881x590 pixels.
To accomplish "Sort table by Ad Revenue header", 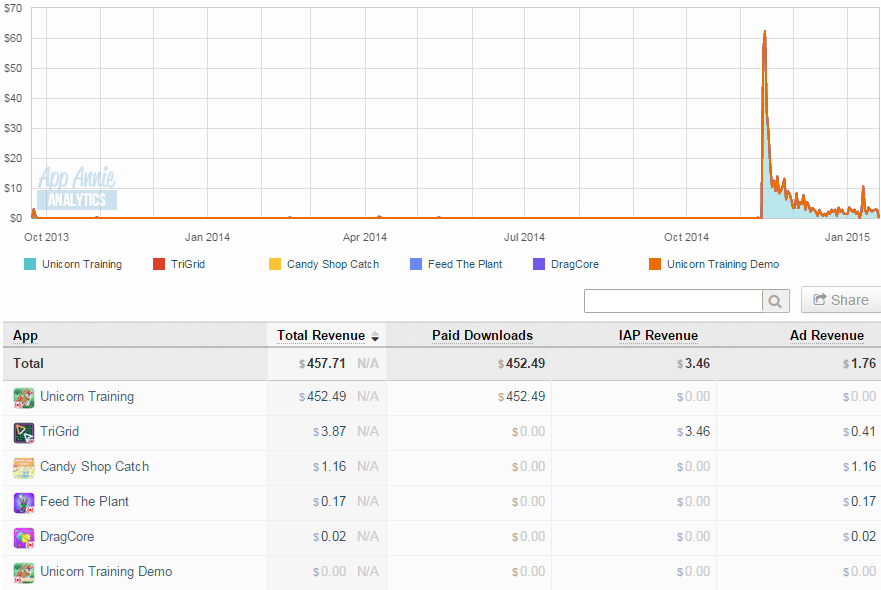I will (826, 335).
